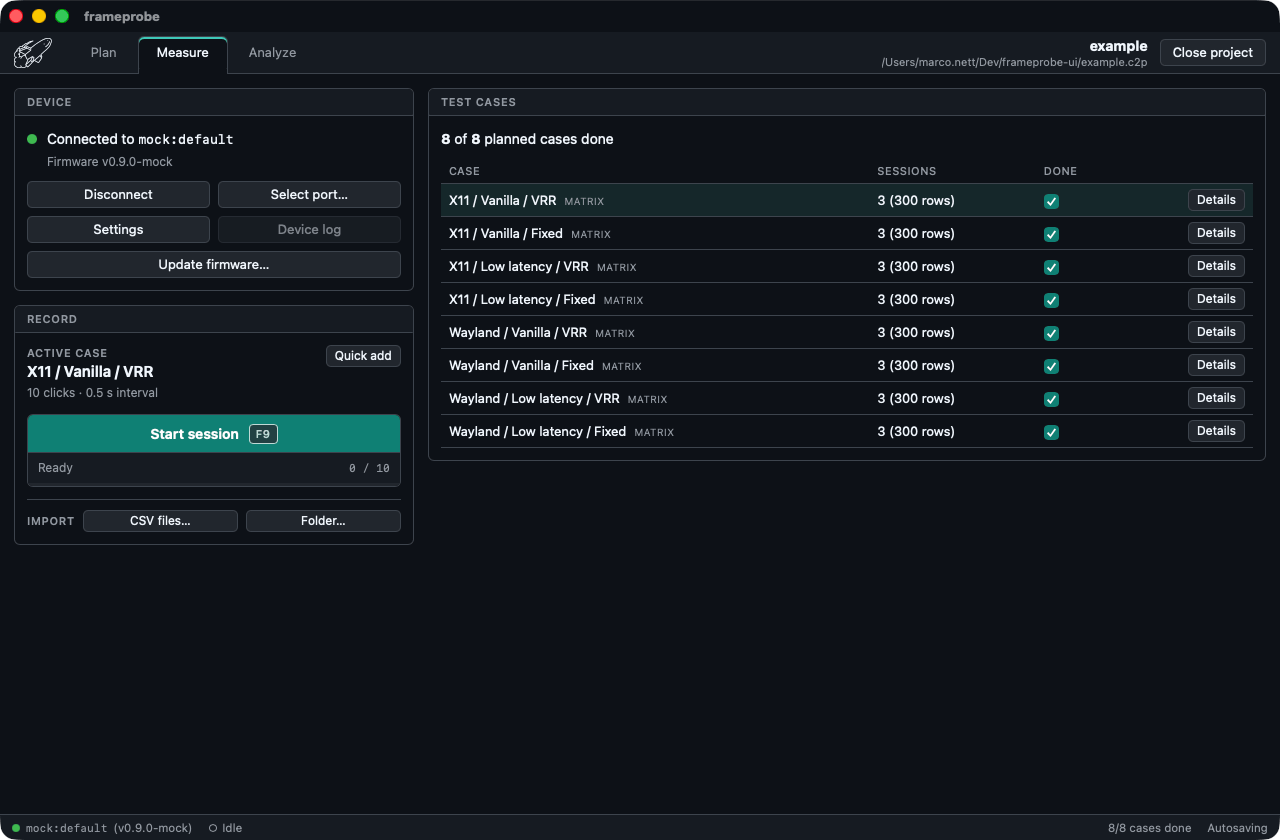
Task: Select the X11 / Low latency / Fixed case name
Action: (x=522, y=300)
